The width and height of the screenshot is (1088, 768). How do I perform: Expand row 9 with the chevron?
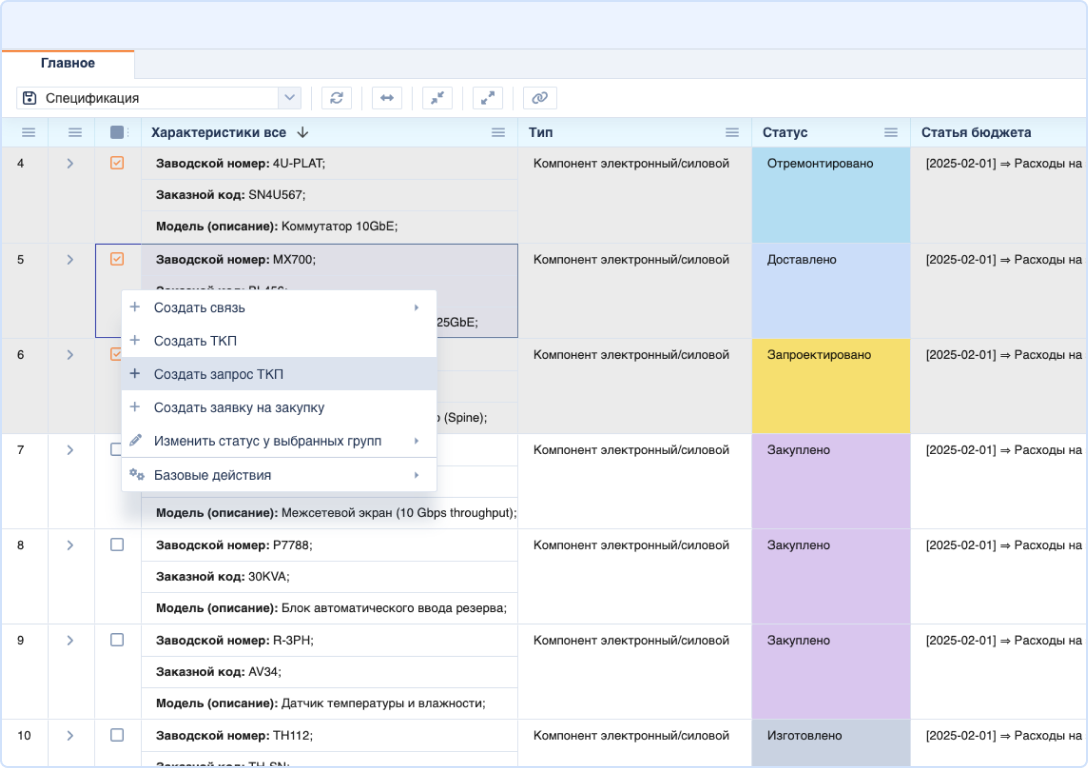click(x=70, y=640)
